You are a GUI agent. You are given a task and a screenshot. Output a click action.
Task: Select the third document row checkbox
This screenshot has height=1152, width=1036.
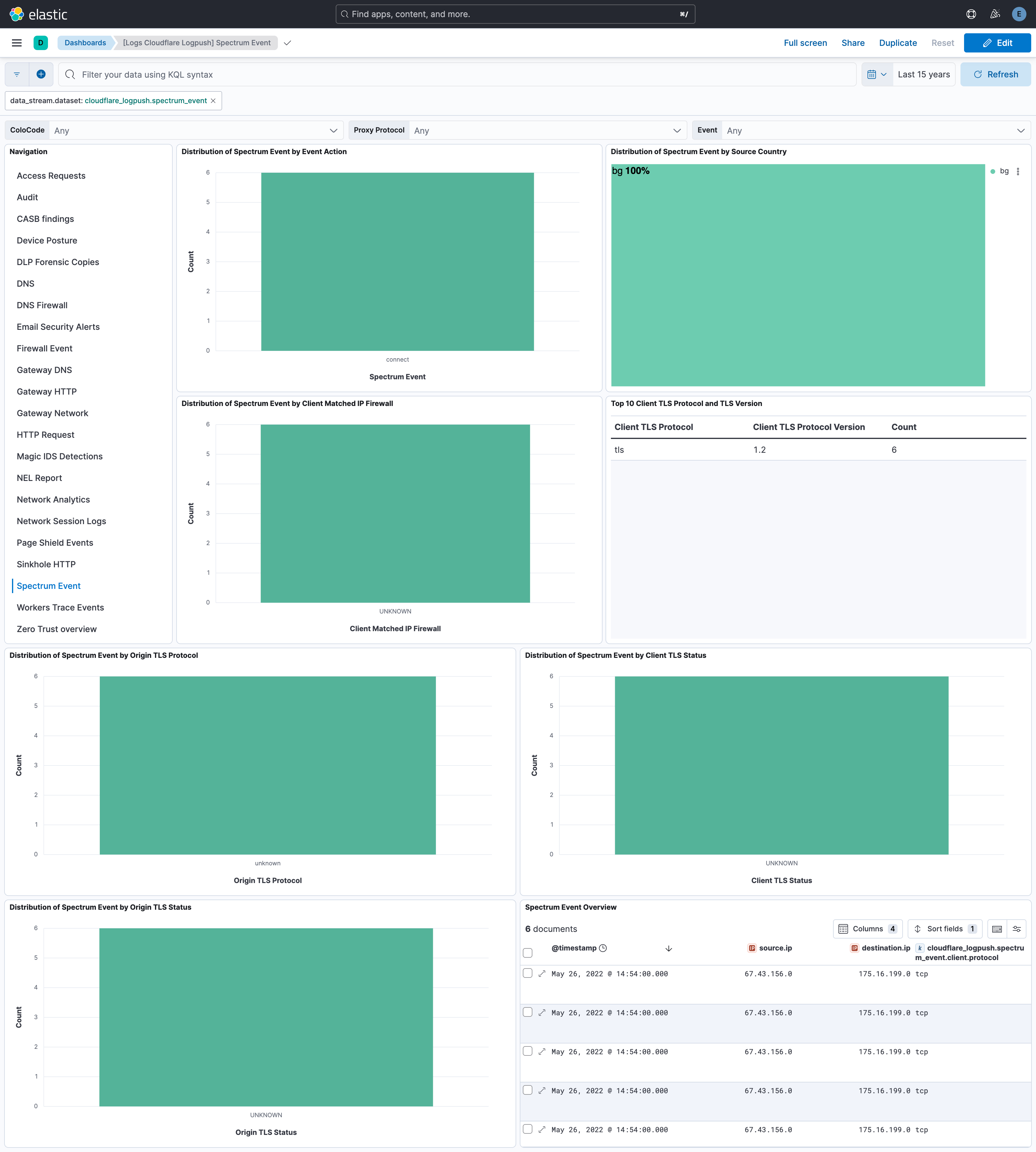[528, 1051]
